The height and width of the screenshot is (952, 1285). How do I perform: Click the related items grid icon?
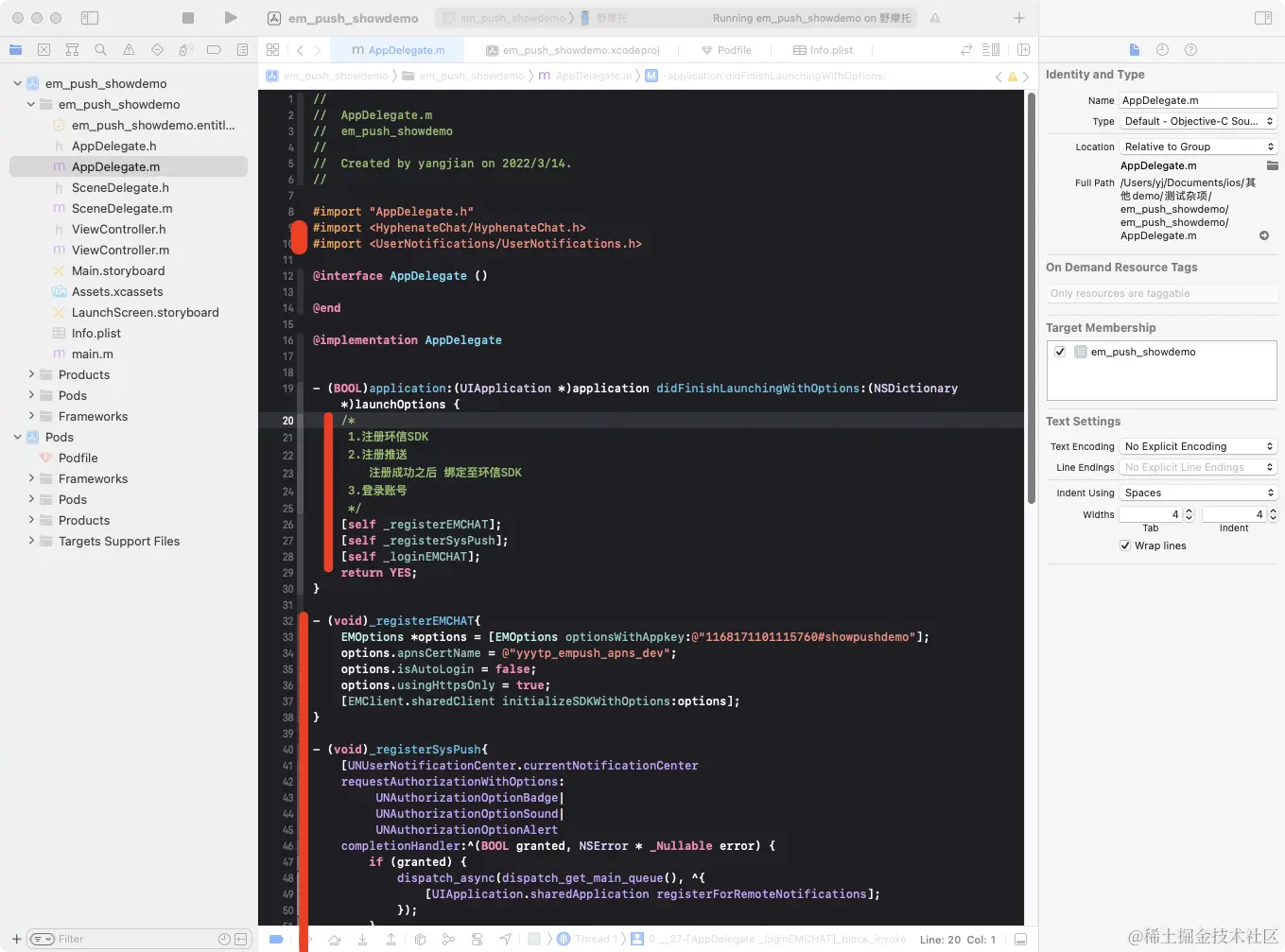[273, 50]
